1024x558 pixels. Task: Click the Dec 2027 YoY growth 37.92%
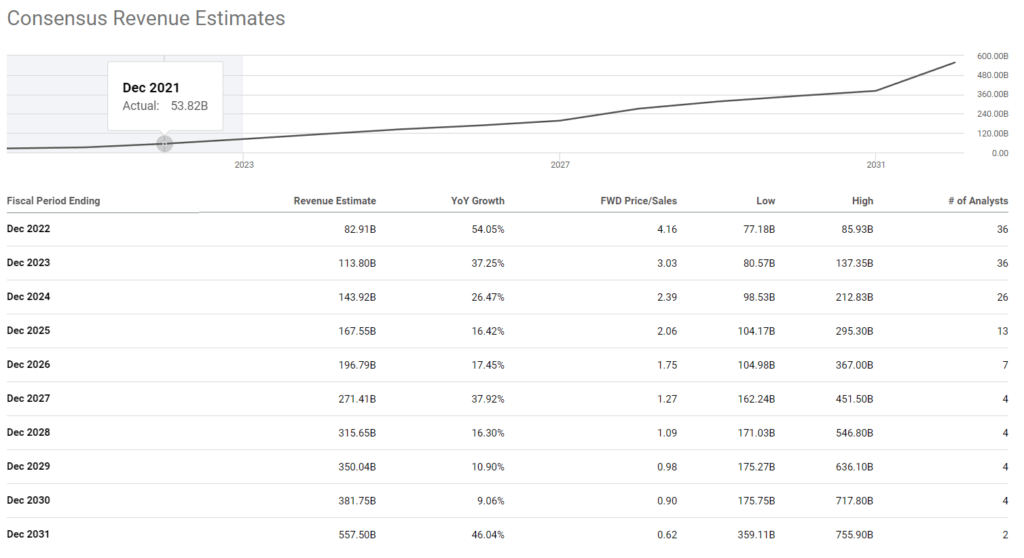[488, 399]
